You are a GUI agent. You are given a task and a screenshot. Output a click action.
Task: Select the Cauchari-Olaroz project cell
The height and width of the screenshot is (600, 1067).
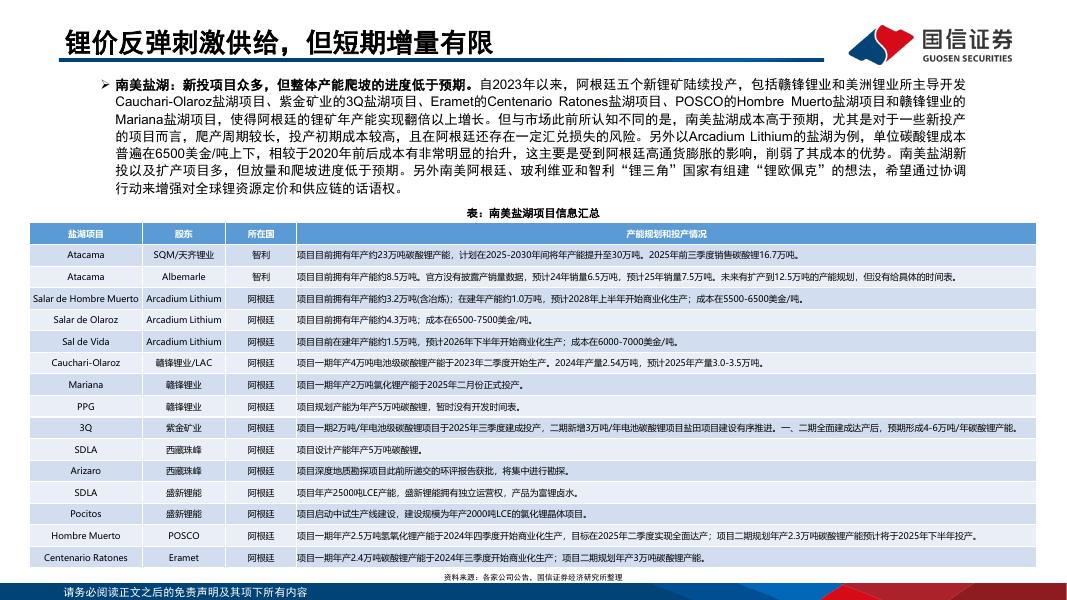click(x=86, y=363)
